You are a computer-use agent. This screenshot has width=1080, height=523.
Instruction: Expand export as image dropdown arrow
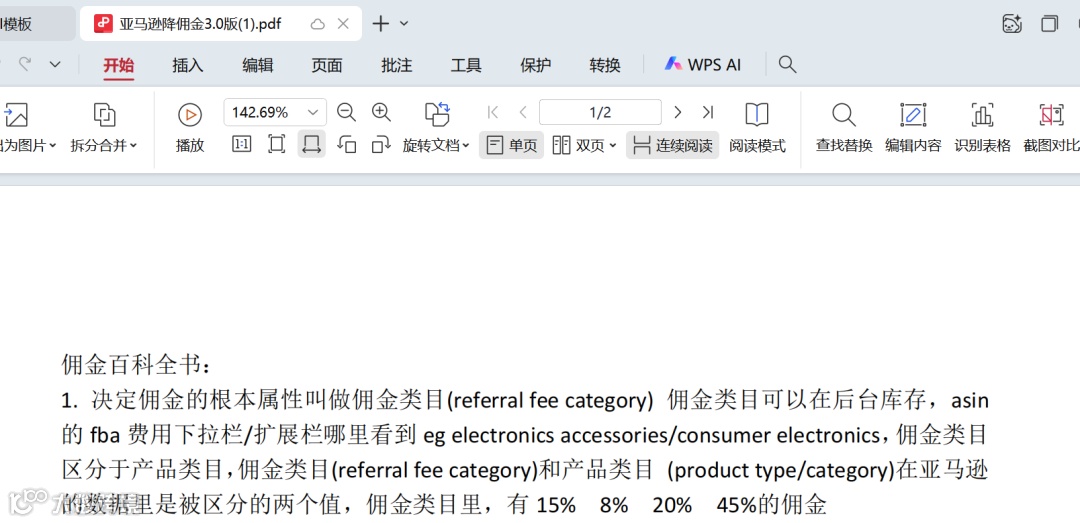coord(53,145)
